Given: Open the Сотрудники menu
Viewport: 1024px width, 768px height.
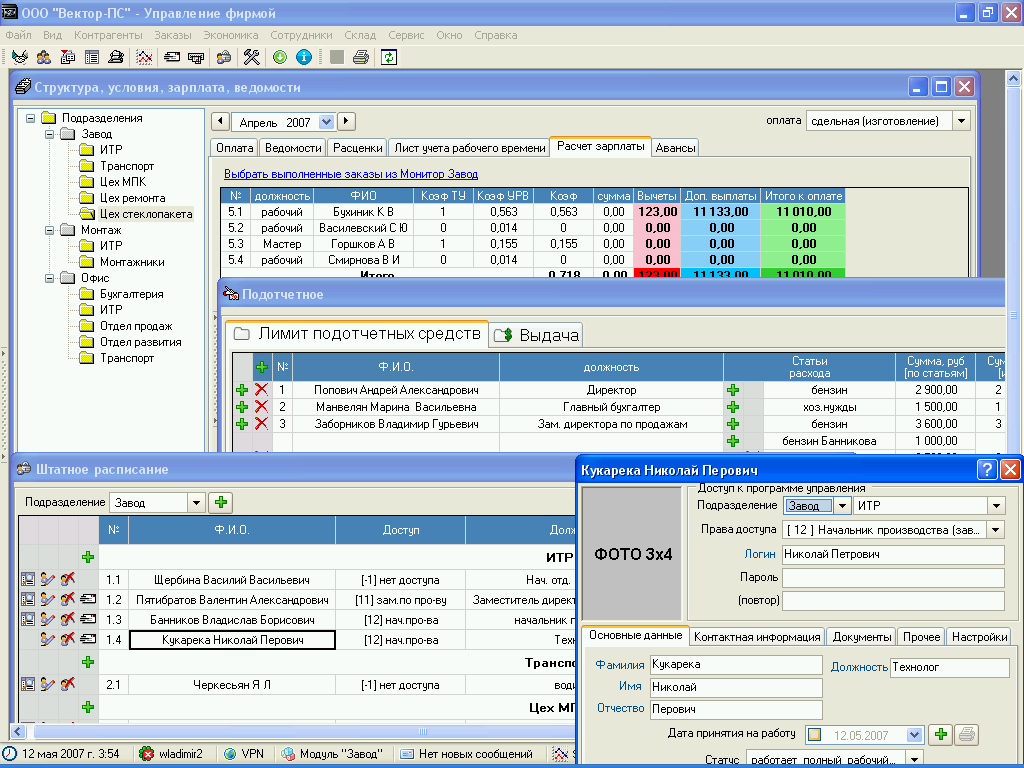Looking at the screenshot, I should tap(301, 35).
